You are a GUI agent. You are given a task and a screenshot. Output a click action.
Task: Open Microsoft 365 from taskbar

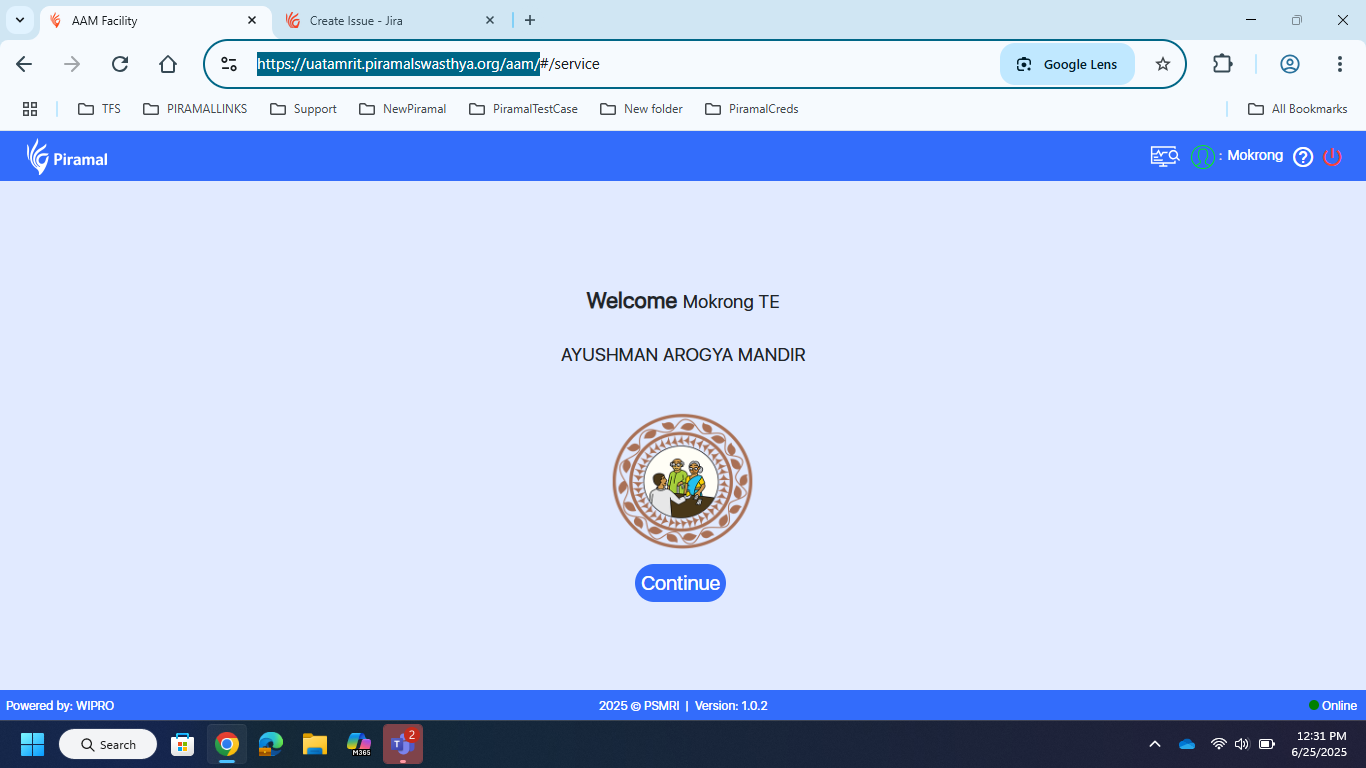click(359, 744)
